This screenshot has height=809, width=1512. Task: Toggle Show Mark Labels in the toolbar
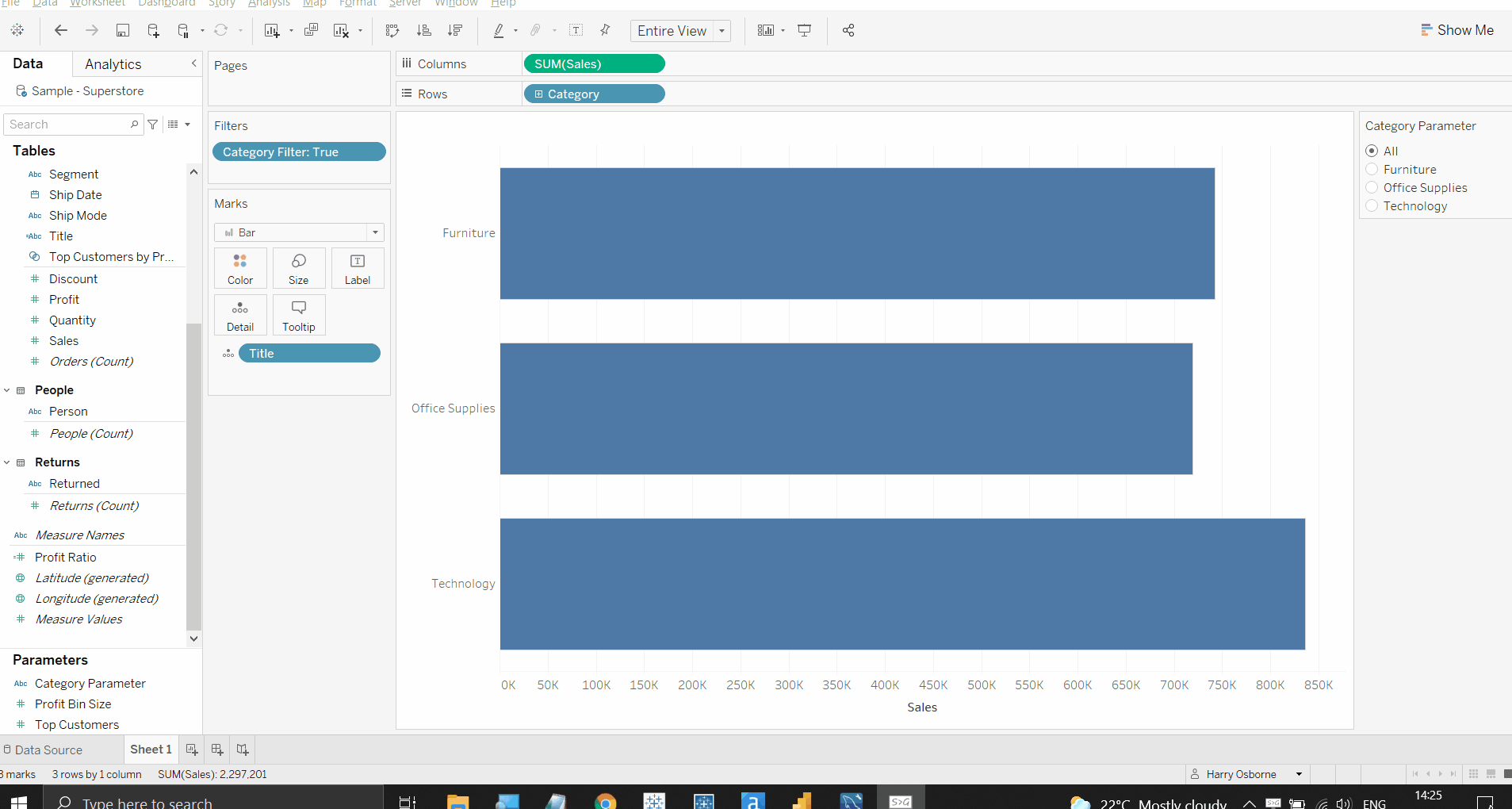[576, 30]
